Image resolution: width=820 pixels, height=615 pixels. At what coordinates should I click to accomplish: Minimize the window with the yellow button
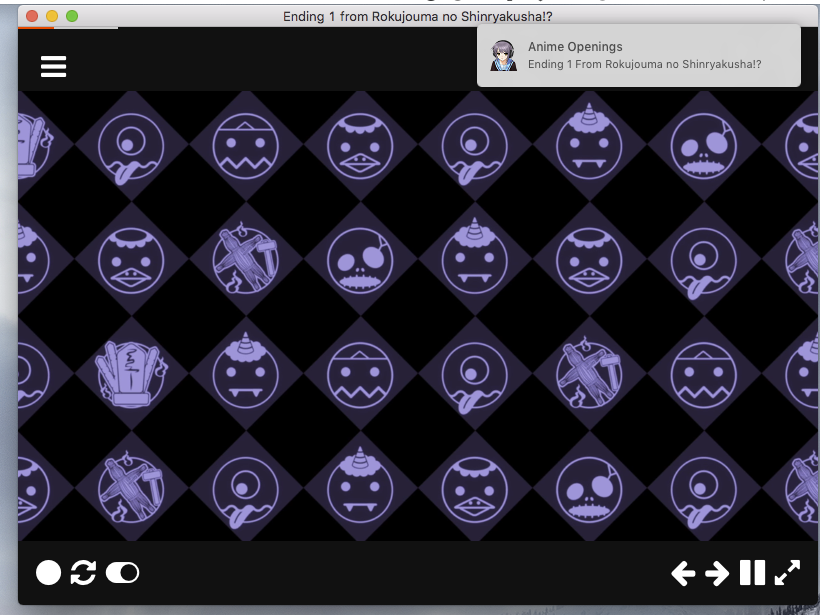click(52, 16)
